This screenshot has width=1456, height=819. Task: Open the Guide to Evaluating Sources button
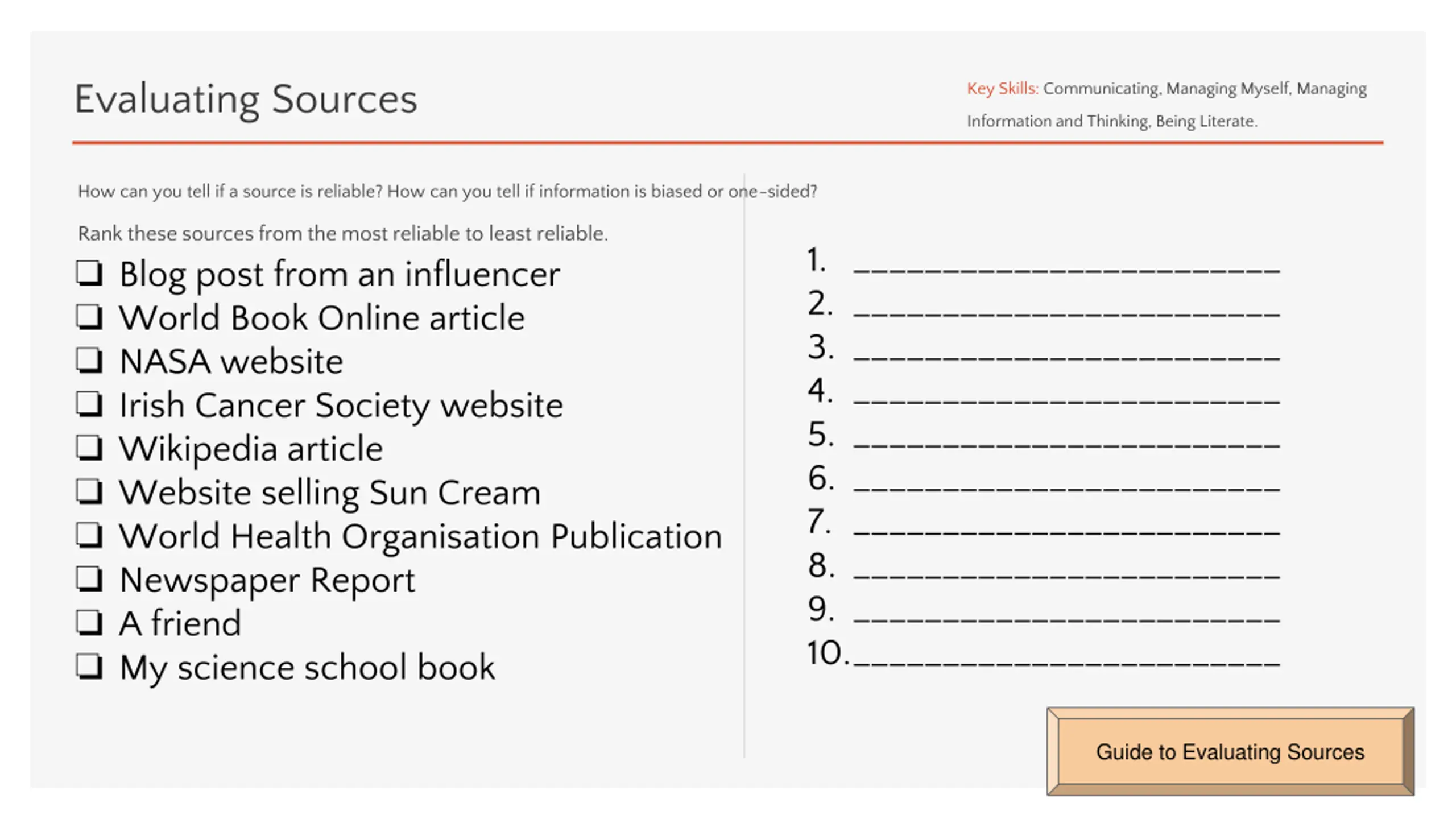tap(1230, 751)
